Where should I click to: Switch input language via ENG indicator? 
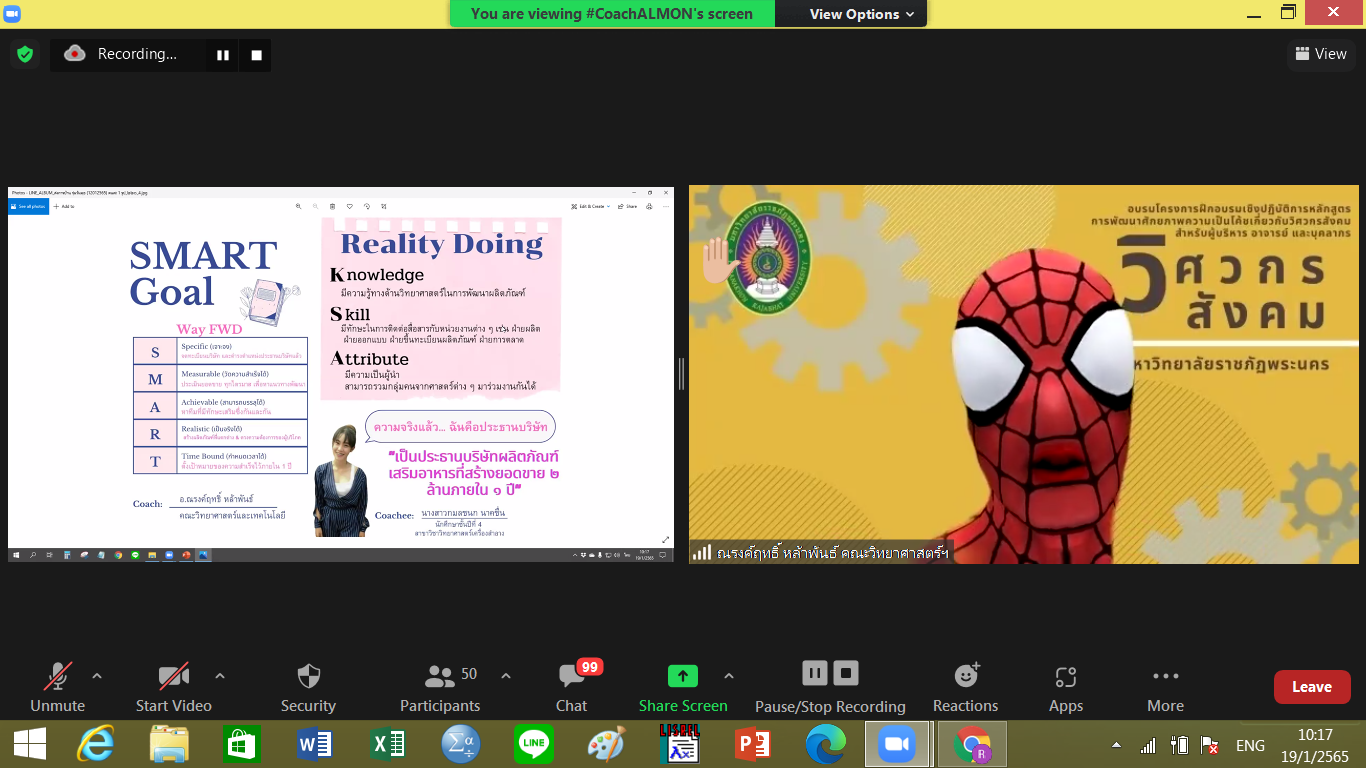point(1250,745)
